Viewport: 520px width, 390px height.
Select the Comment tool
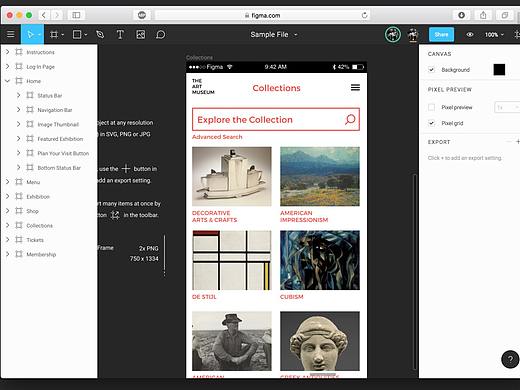click(x=160, y=34)
